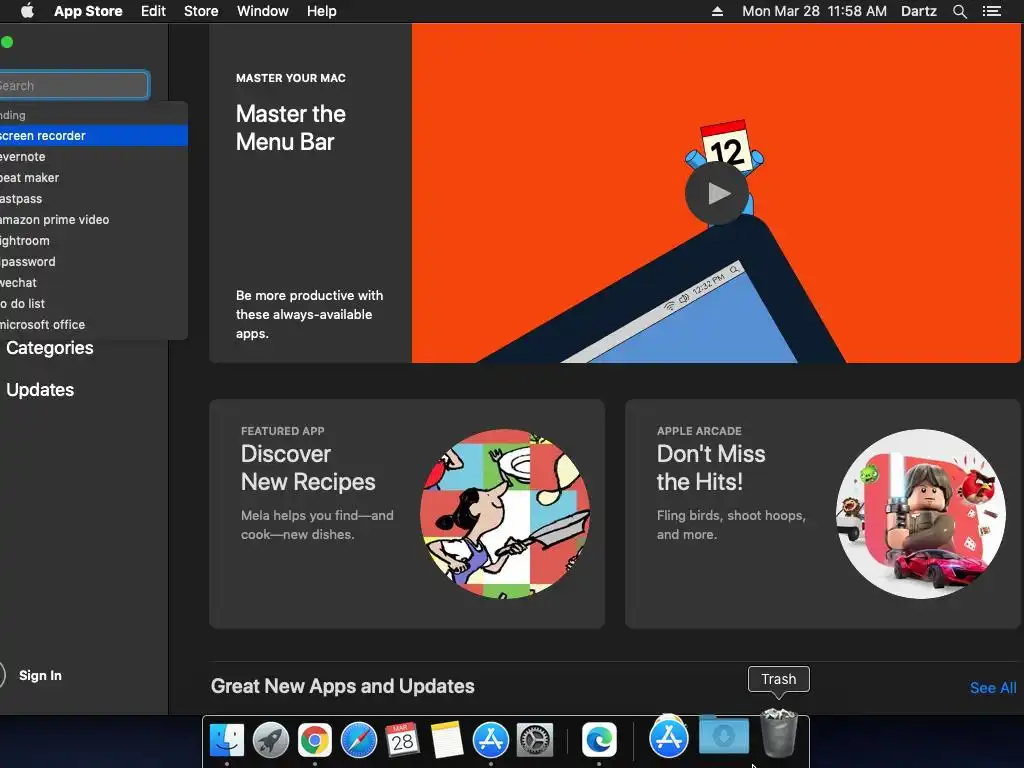Open the Don't Miss the Hits card

[x=823, y=514]
